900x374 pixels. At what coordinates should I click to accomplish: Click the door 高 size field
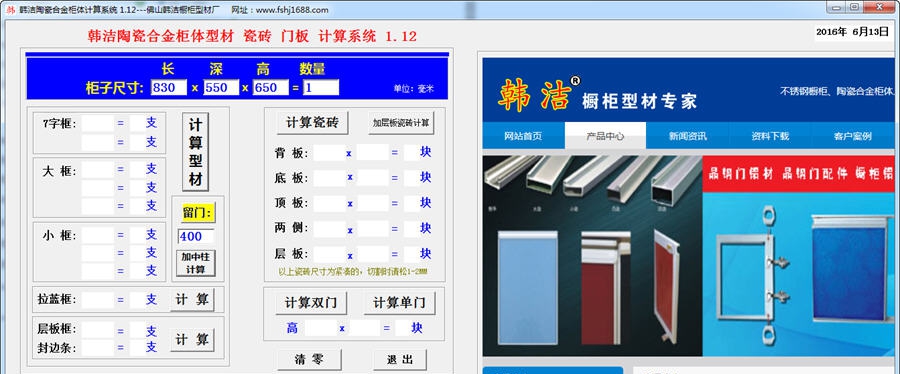[320, 328]
